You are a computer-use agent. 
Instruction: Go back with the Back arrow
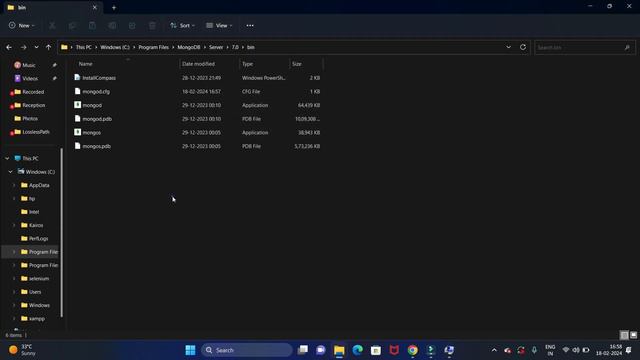coord(9,47)
